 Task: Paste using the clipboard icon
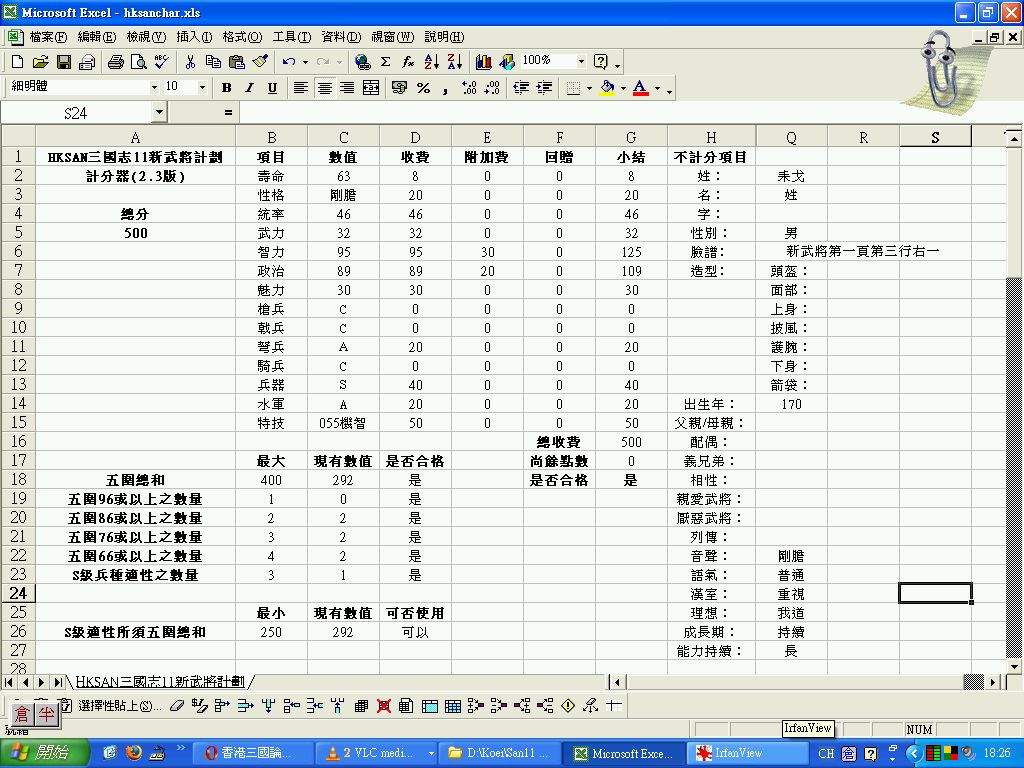click(x=236, y=62)
